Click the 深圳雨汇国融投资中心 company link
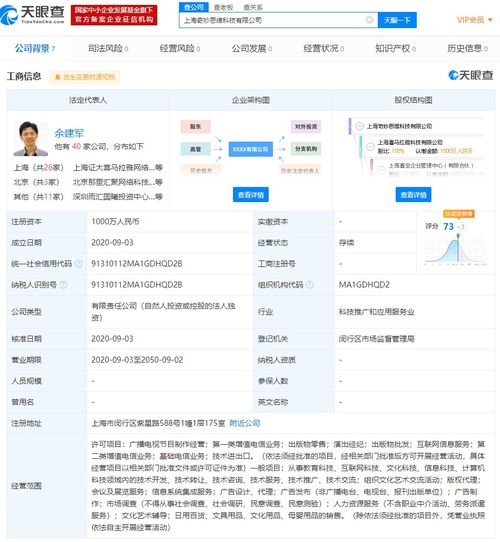This screenshot has height=542, width=500. tap(118, 197)
